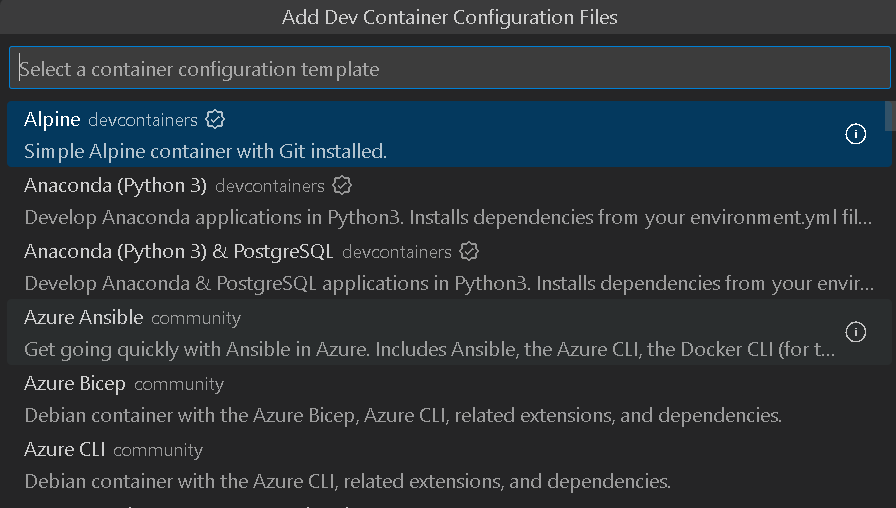The image size is (896, 508).
Task: Select the Azure CLI template
Action: point(64,450)
